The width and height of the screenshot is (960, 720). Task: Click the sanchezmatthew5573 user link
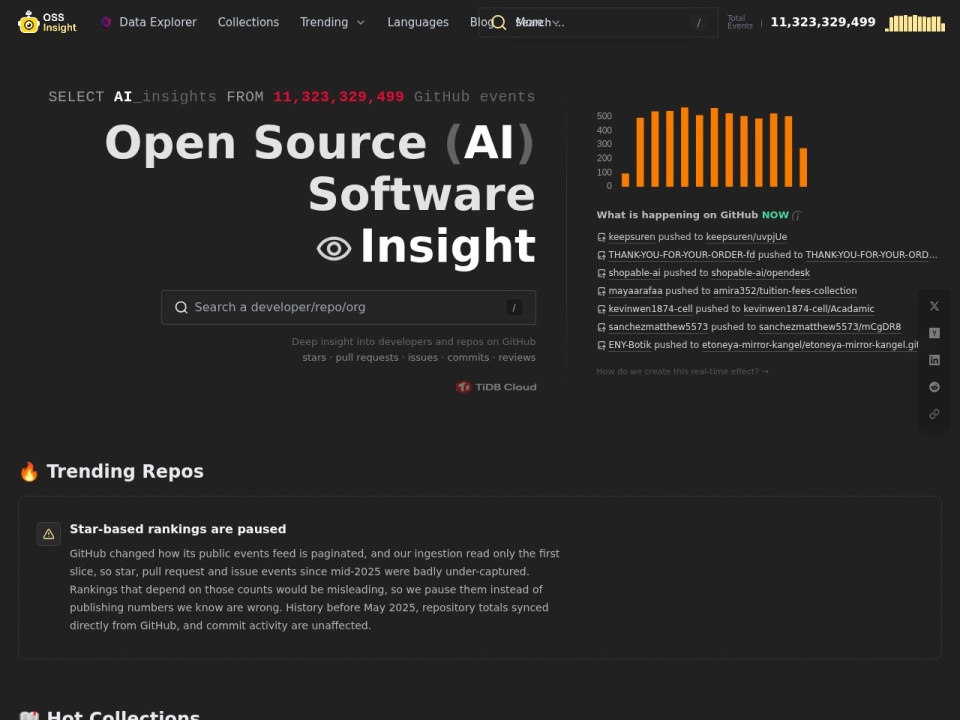click(x=658, y=327)
